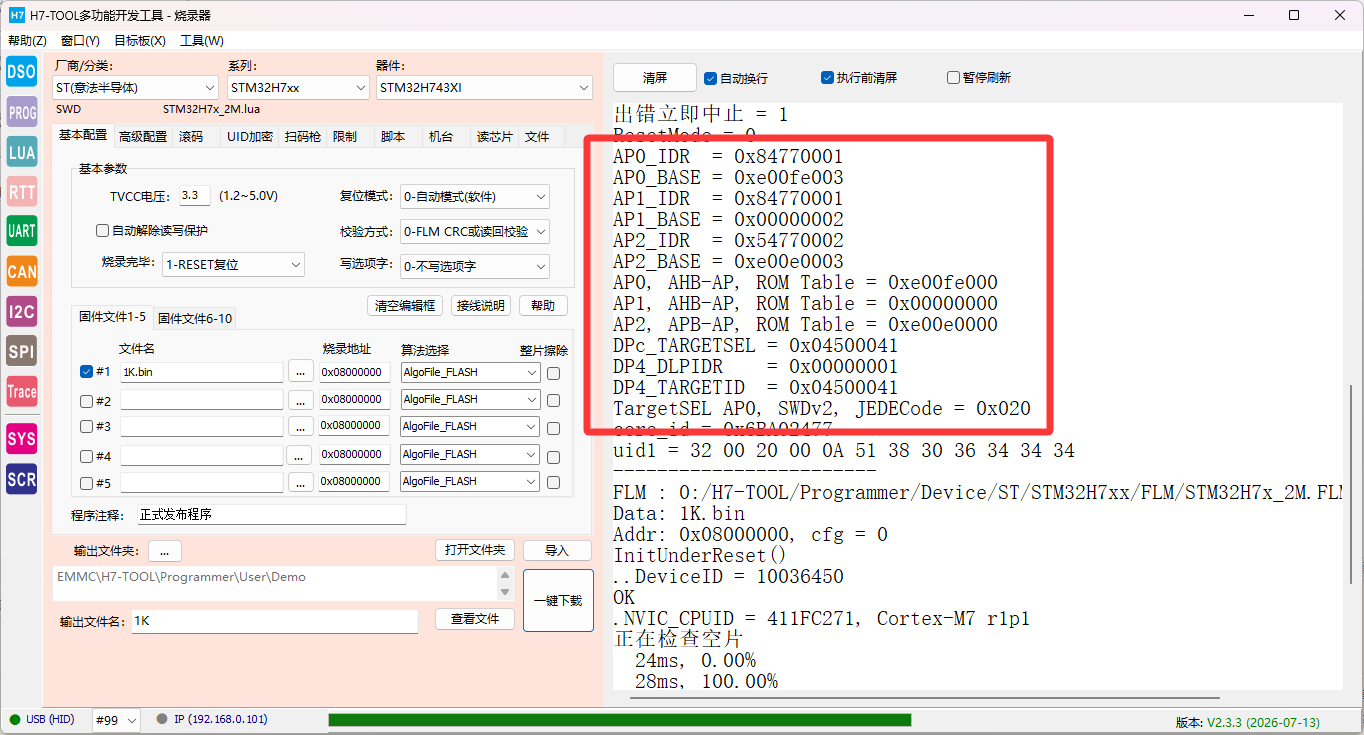Click the 一键下载 button

click(x=558, y=601)
